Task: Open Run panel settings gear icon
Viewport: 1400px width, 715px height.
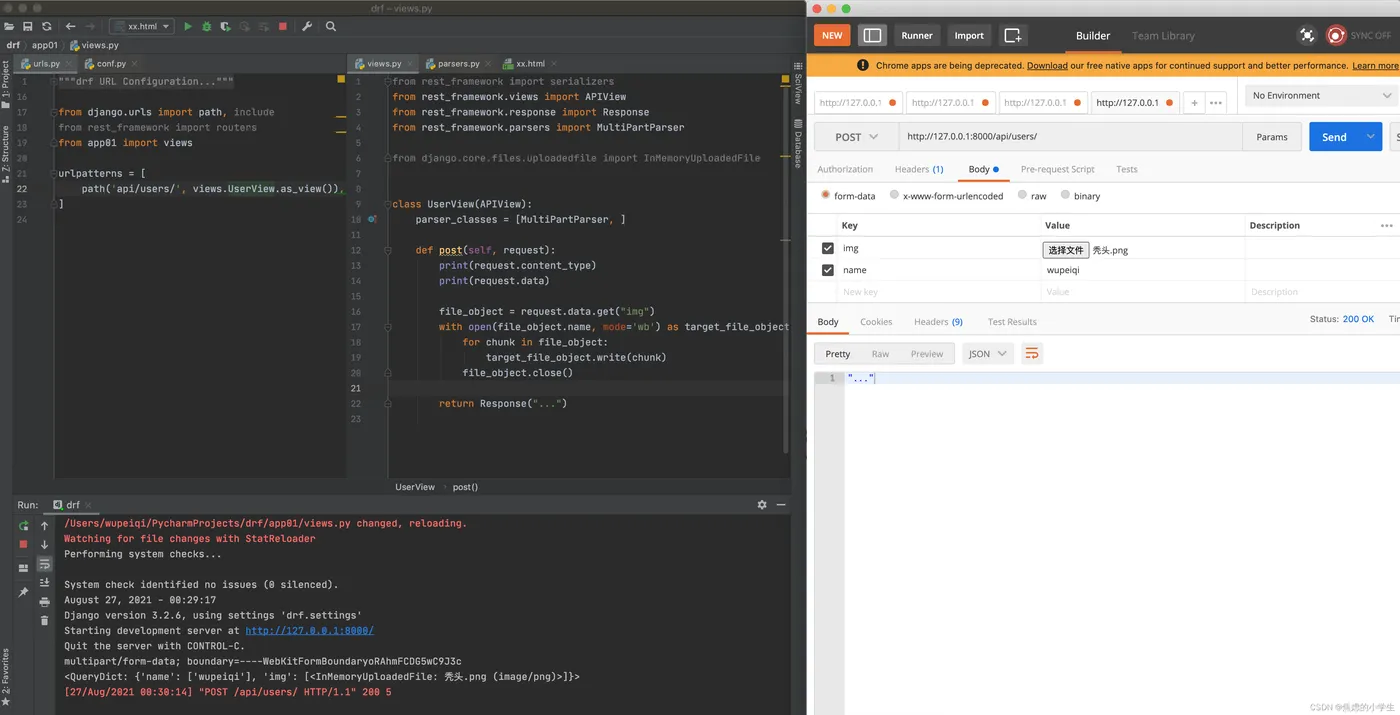Action: (x=762, y=505)
